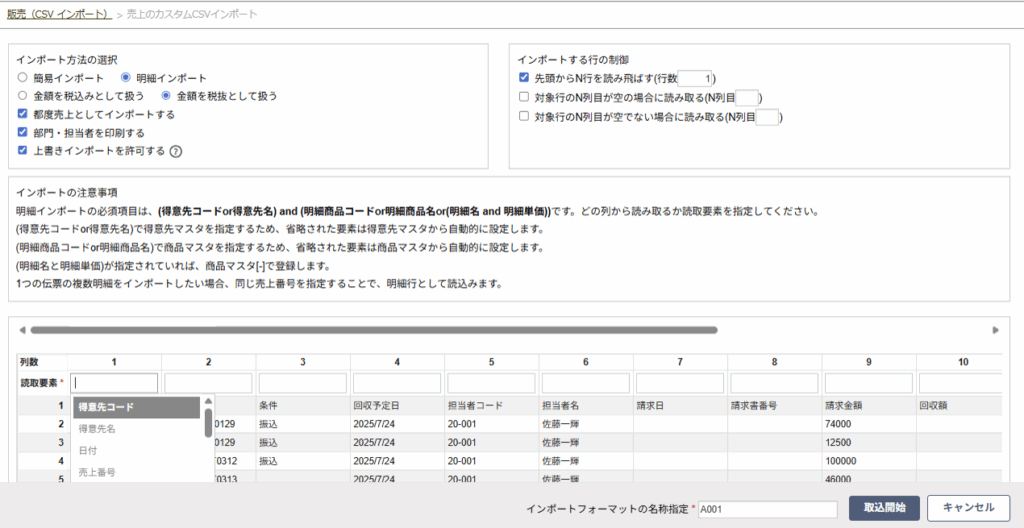Focus the インポートフォーマットの名称指定 input field
Viewport: 1024px width, 528px height.
pyautogui.click(x=766, y=509)
